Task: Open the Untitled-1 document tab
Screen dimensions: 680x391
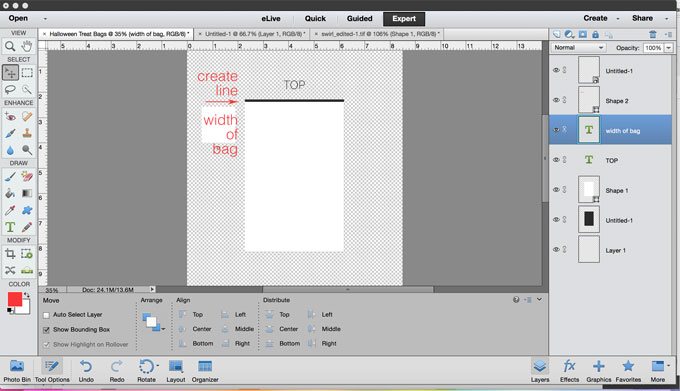Action: [x=255, y=34]
